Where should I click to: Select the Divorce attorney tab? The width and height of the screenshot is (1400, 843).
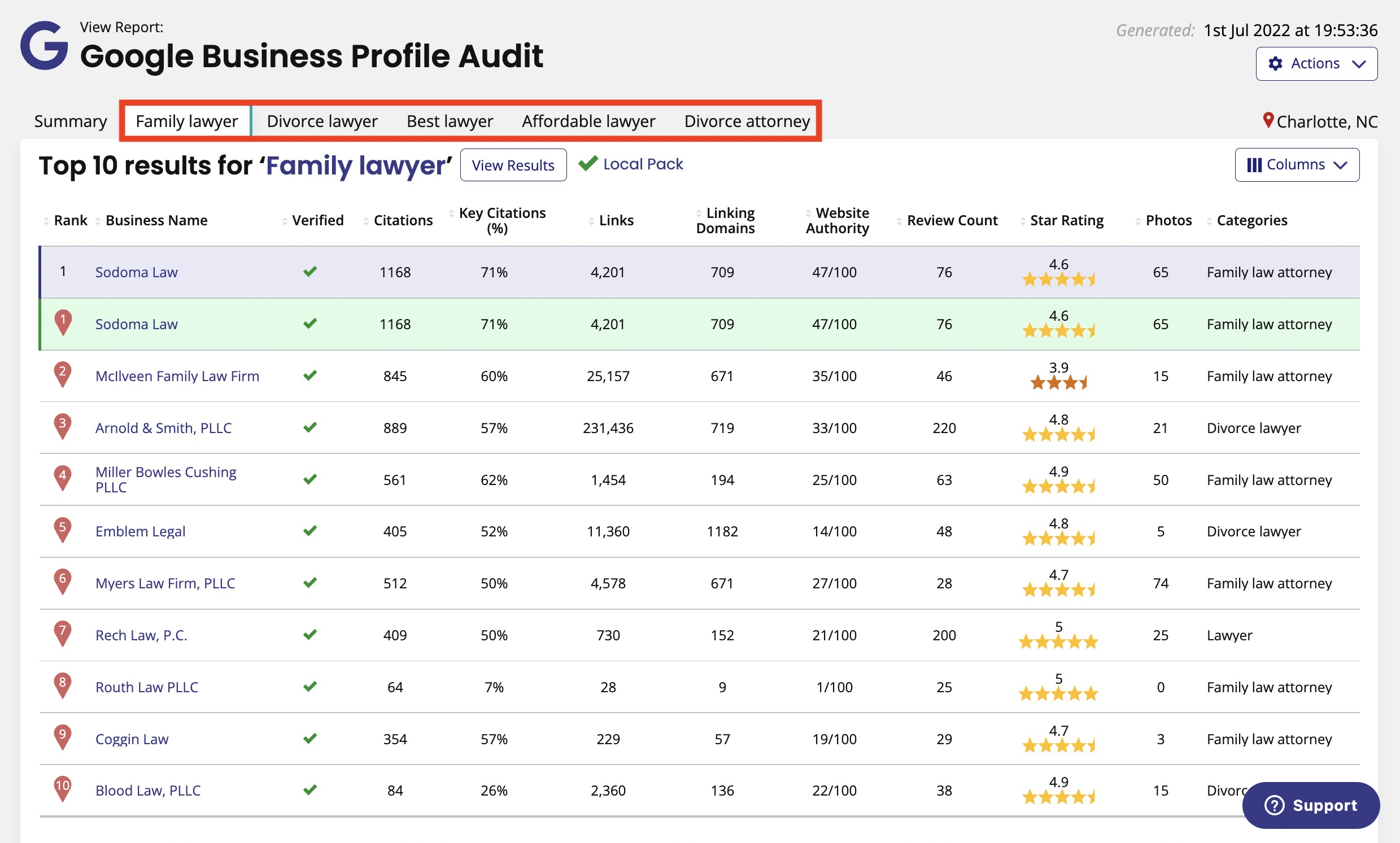(x=747, y=121)
